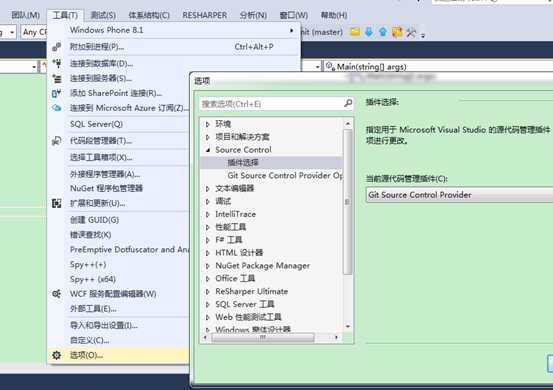Expand the 环境 tree node

click(208, 124)
